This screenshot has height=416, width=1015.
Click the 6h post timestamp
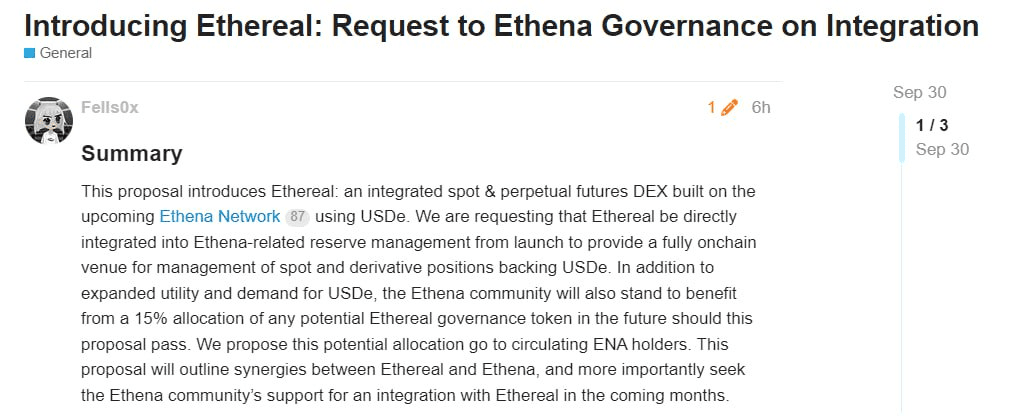[761, 107]
